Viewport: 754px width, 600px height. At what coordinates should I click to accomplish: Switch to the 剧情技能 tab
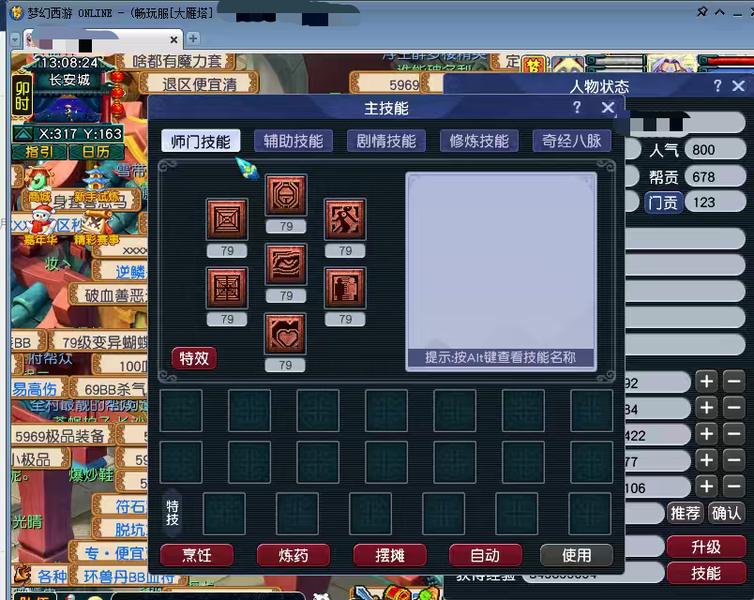point(386,141)
